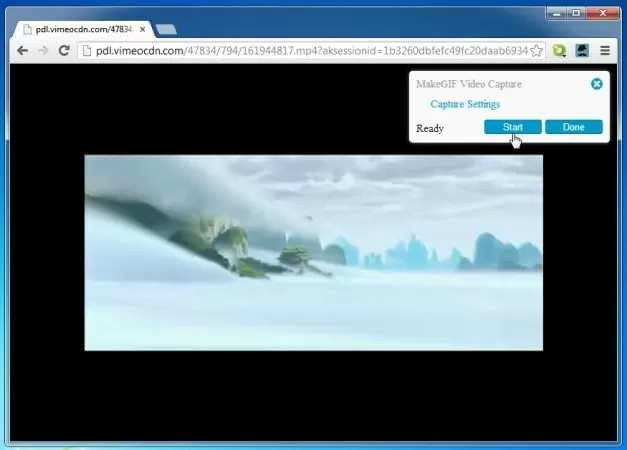This screenshot has height=450, width=627.
Task: Click the page info icon in address bar
Action: [87, 50]
